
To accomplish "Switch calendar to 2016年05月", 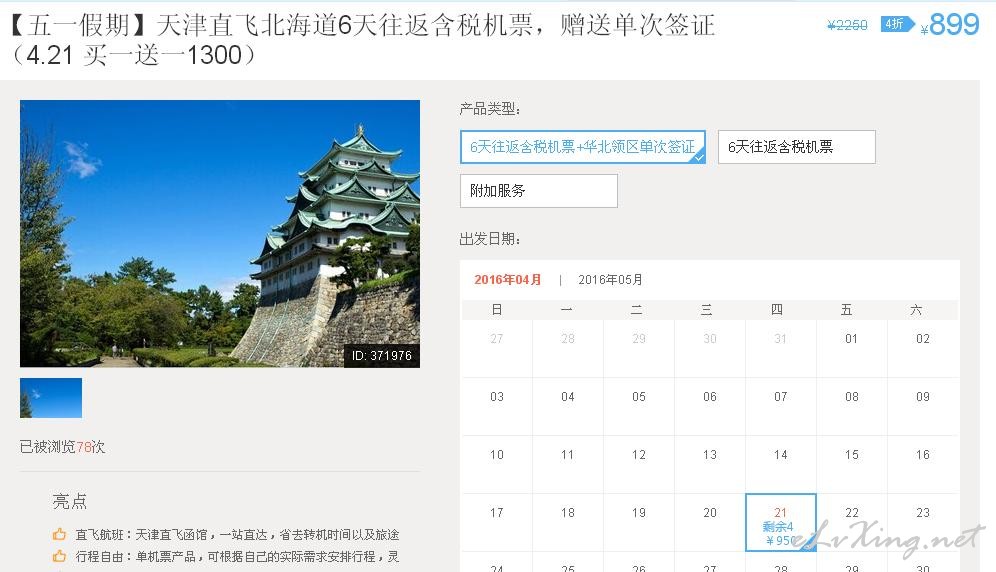I will click(x=610, y=280).
